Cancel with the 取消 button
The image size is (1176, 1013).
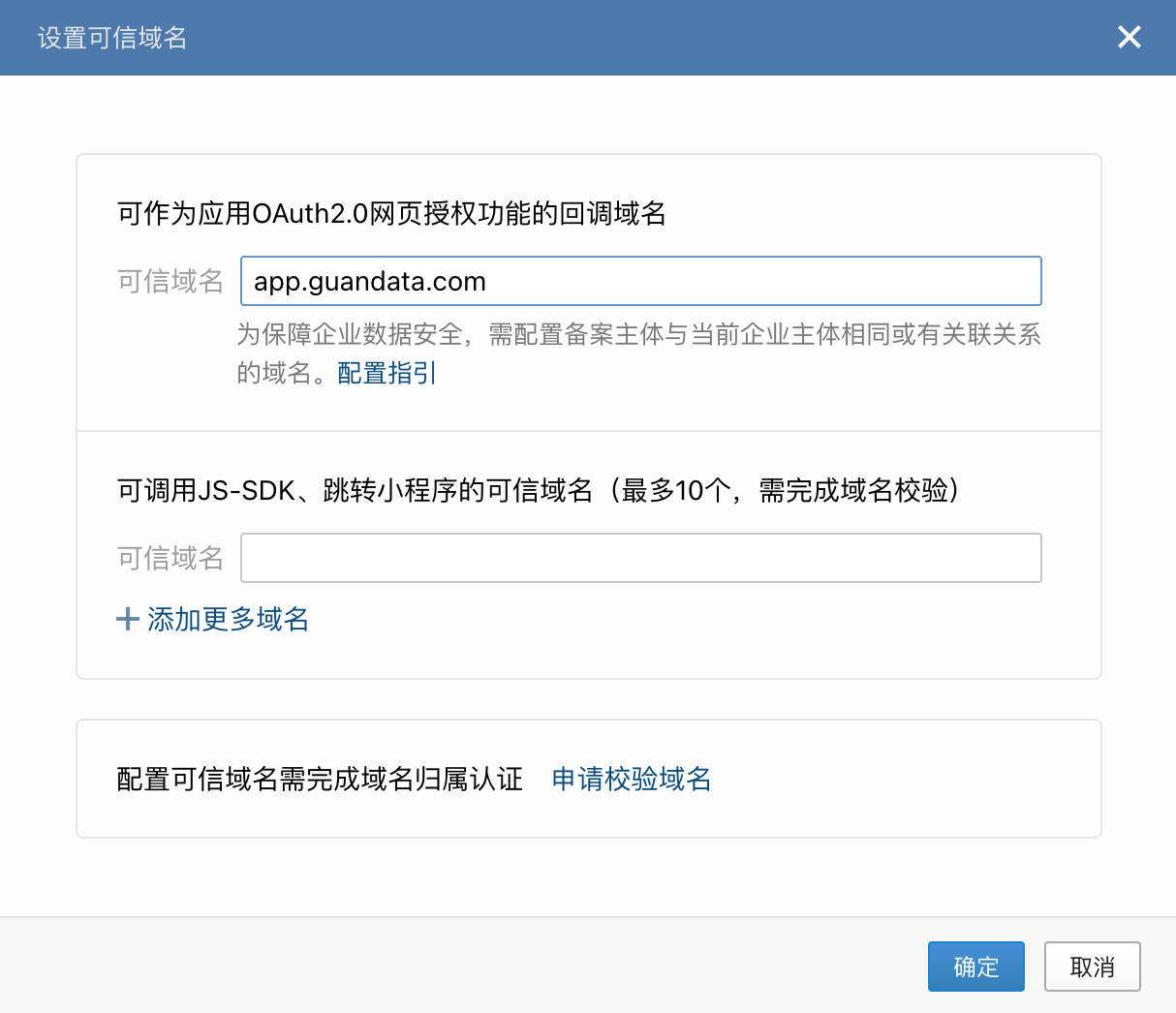1092,967
